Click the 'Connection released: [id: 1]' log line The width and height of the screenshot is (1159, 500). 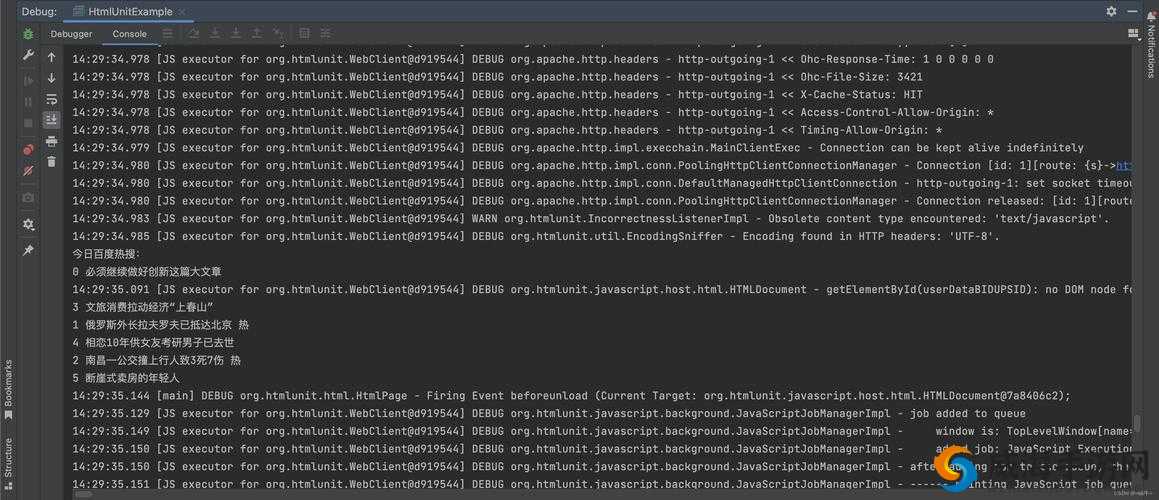tap(602, 201)
